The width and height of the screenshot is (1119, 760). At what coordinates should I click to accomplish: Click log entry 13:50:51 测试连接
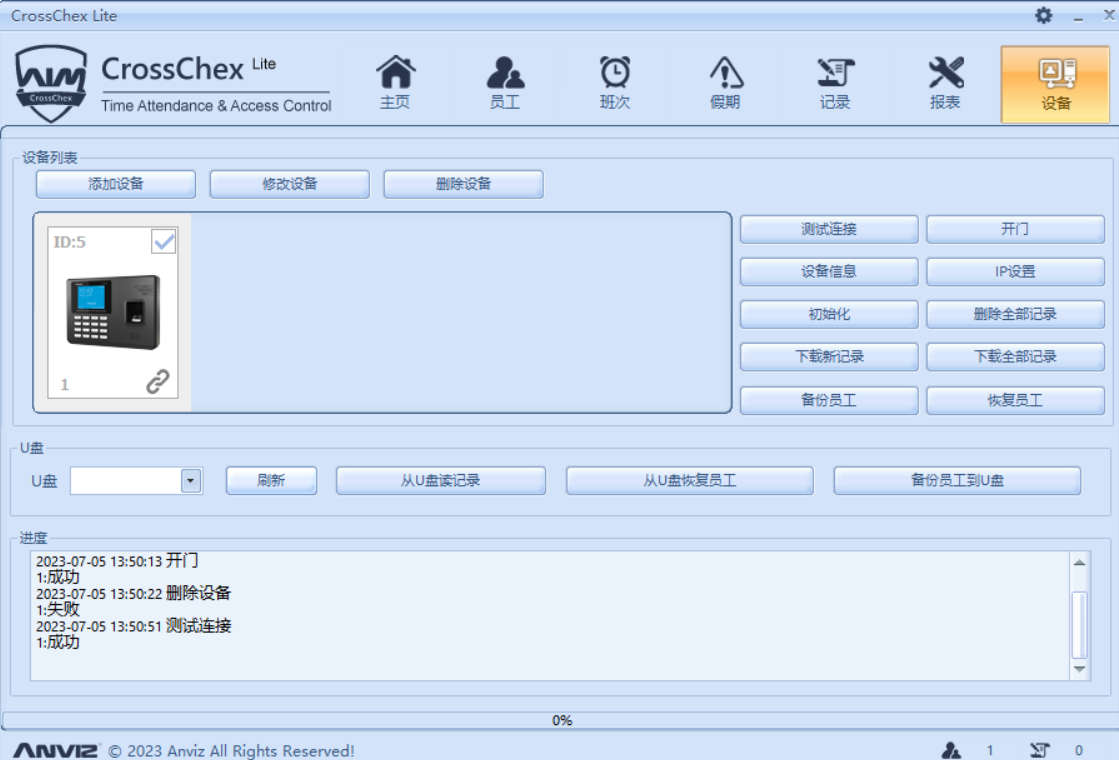[x=133, y=626]
